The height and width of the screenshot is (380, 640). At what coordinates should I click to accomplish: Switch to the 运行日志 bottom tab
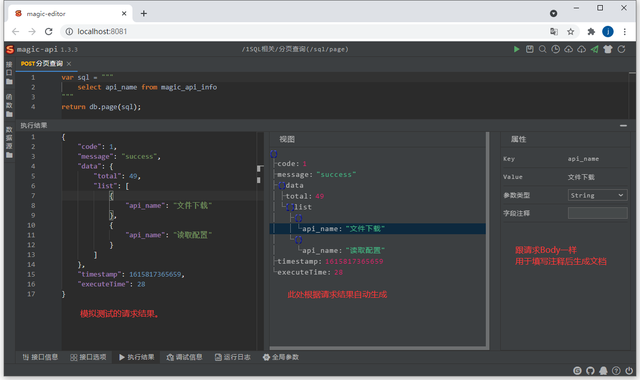pyautogui.click(x=233, y=357)
